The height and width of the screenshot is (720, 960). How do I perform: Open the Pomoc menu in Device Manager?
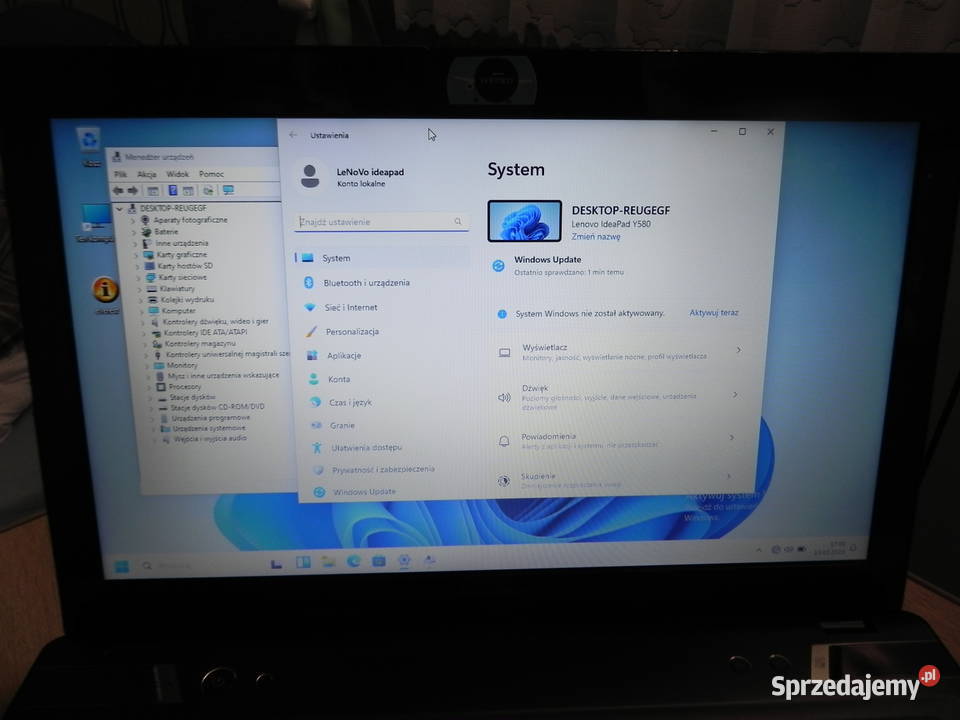211,174
